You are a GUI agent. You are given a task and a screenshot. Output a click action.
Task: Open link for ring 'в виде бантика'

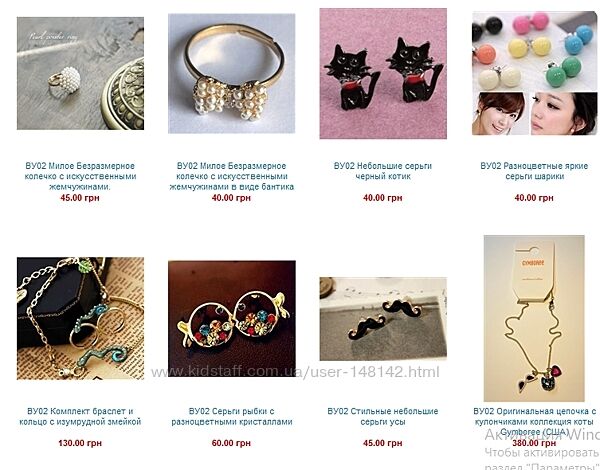point(232,176)
